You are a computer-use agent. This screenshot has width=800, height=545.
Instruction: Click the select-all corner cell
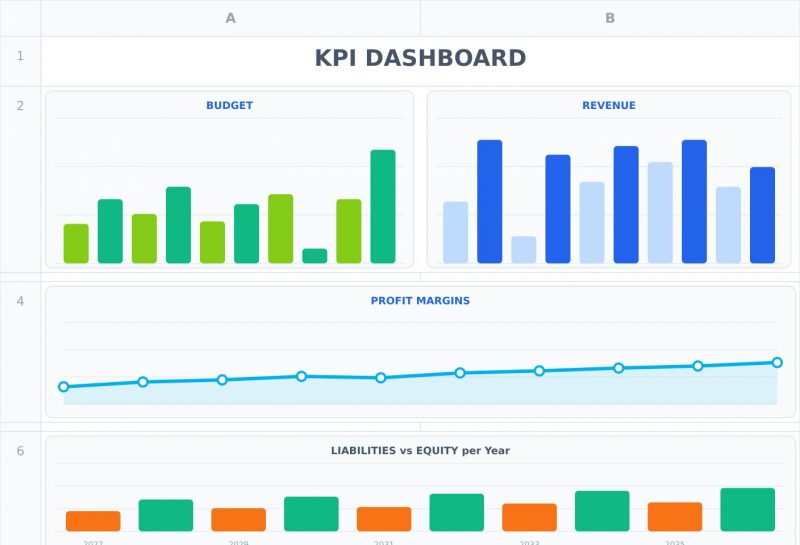click(20, 18)
